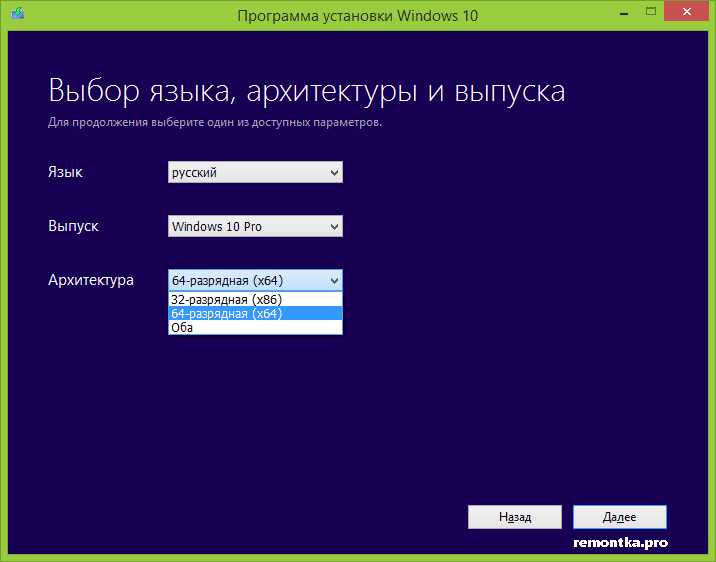Pick the Оба architecture option
The width and height of the screenshot is (716, 562).
(x=255, y=327)
